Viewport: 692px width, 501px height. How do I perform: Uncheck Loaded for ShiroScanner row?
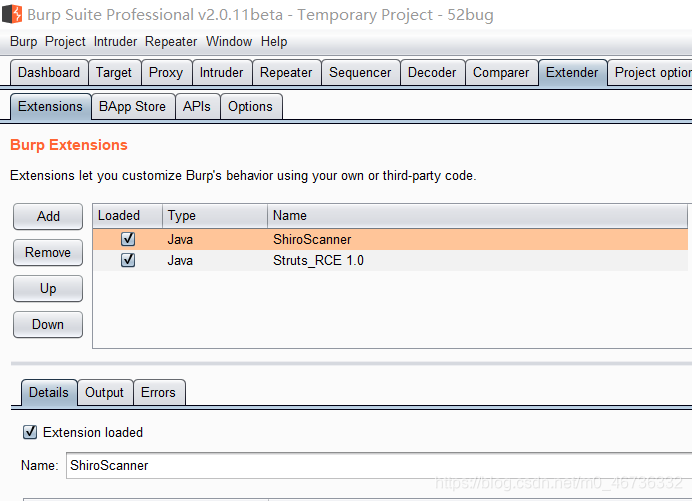click(128, 239)
